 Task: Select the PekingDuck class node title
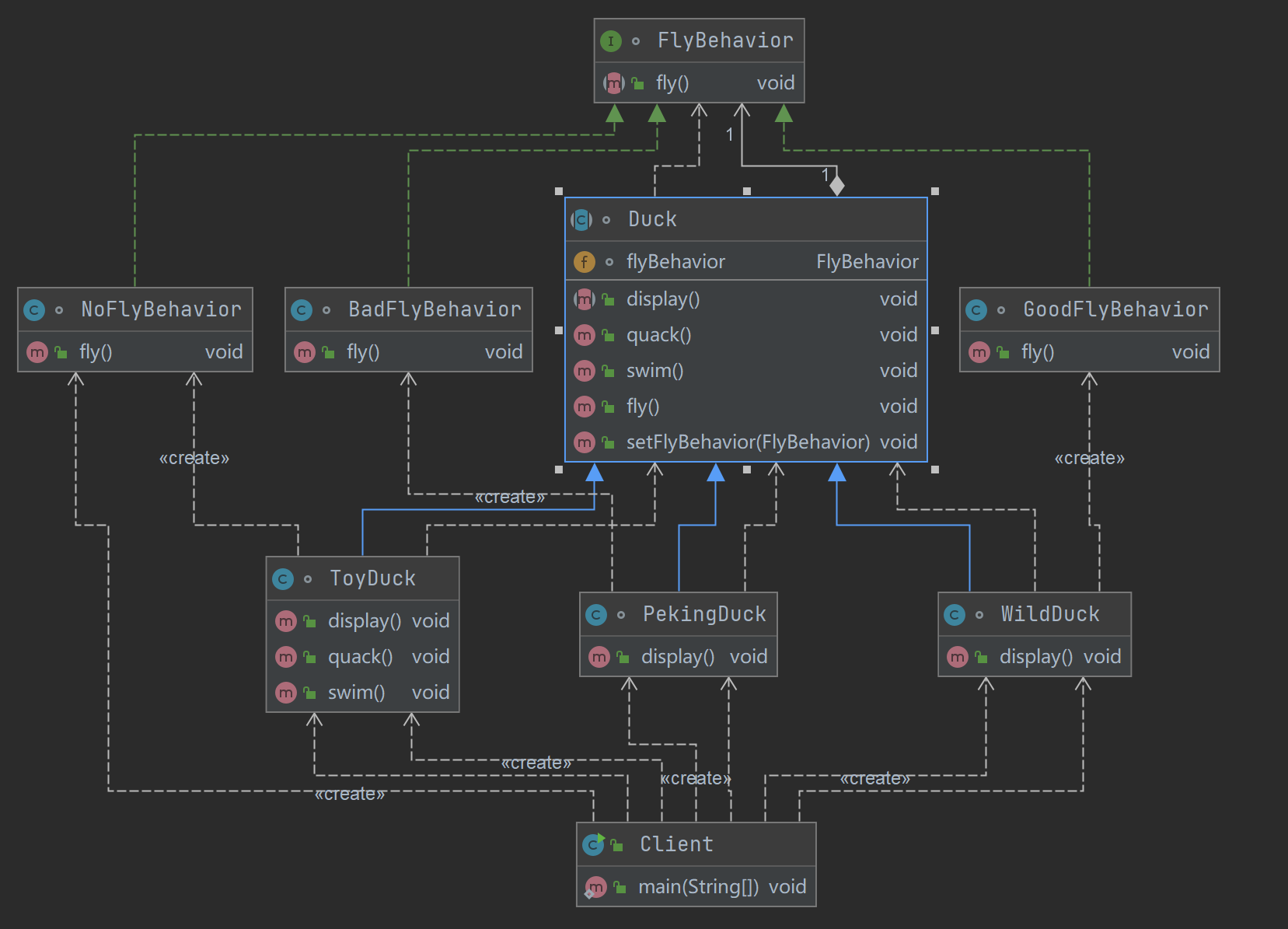(x=703, y=614)
